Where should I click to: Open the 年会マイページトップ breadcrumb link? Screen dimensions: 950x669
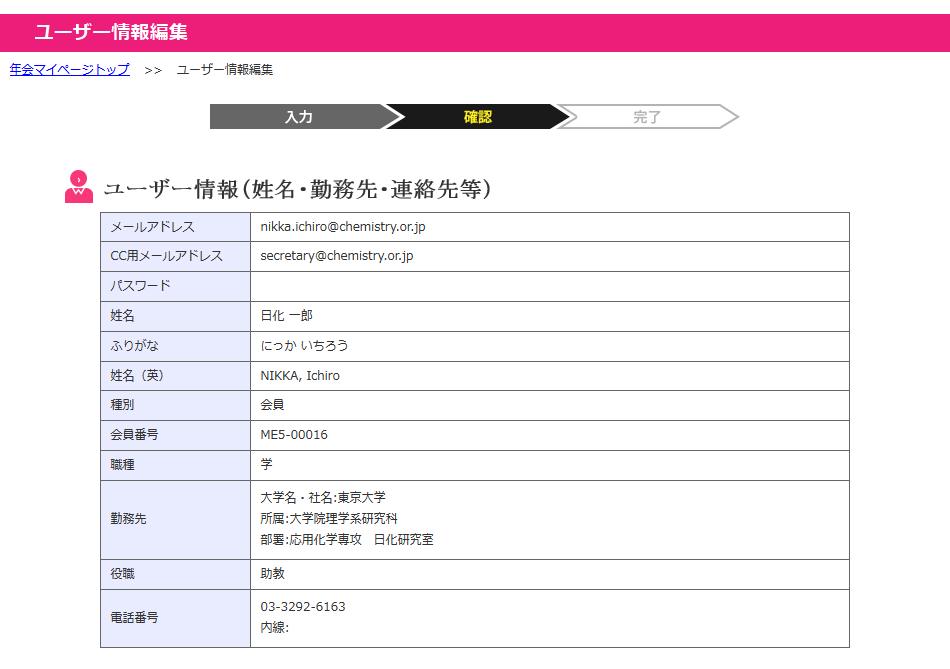click(70, 69)
